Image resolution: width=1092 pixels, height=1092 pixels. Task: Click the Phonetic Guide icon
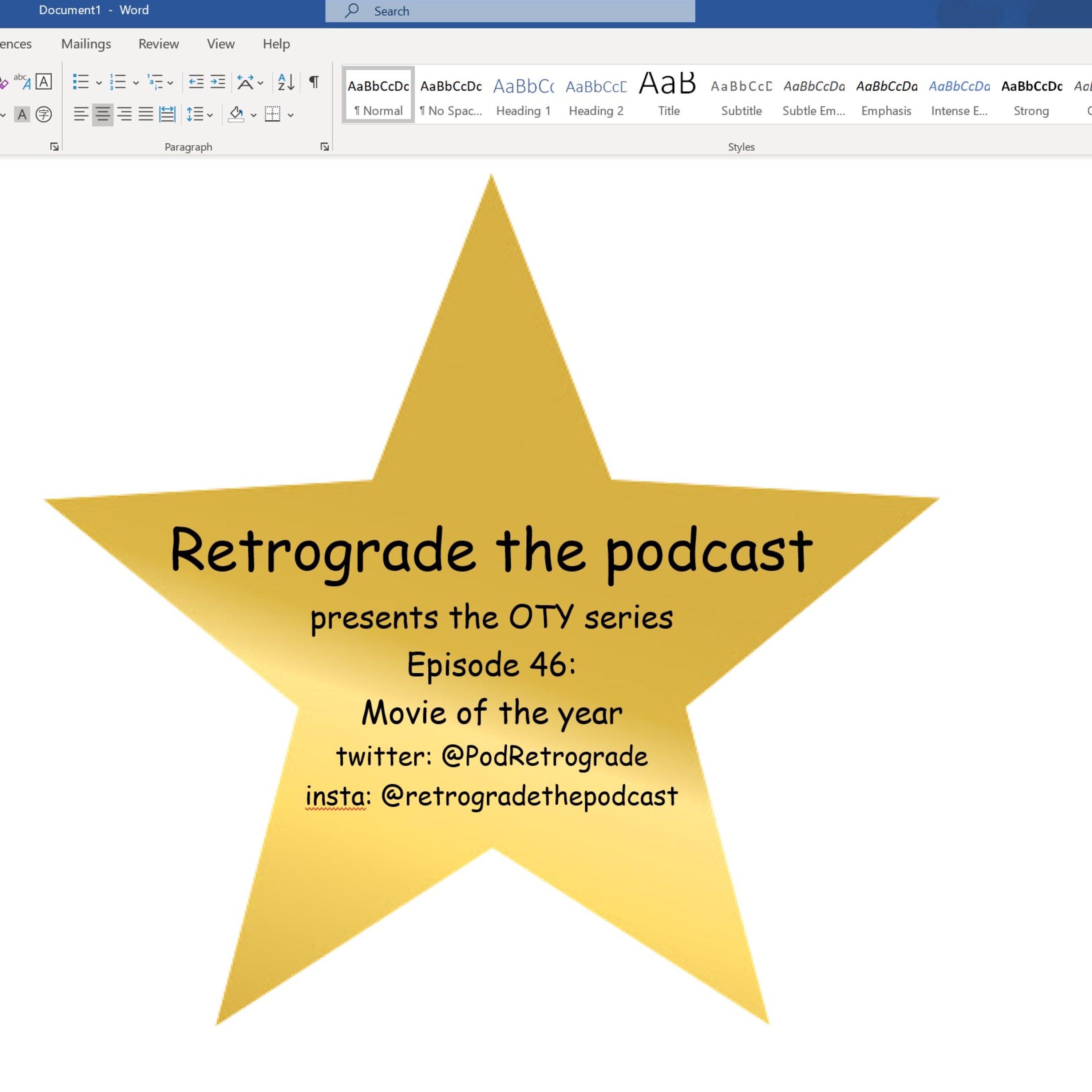pyautogui.click(x=22, y=82)
